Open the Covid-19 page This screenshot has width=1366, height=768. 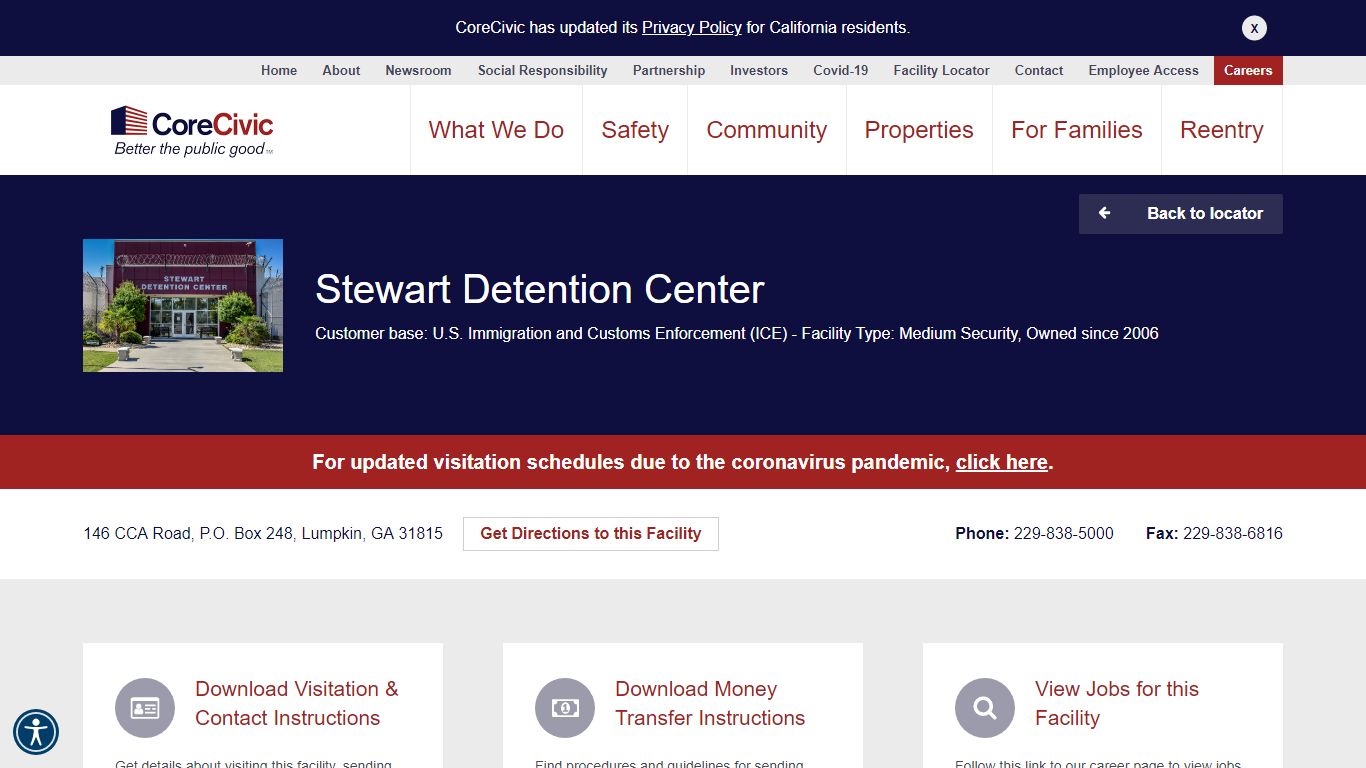tap(841, 70)
